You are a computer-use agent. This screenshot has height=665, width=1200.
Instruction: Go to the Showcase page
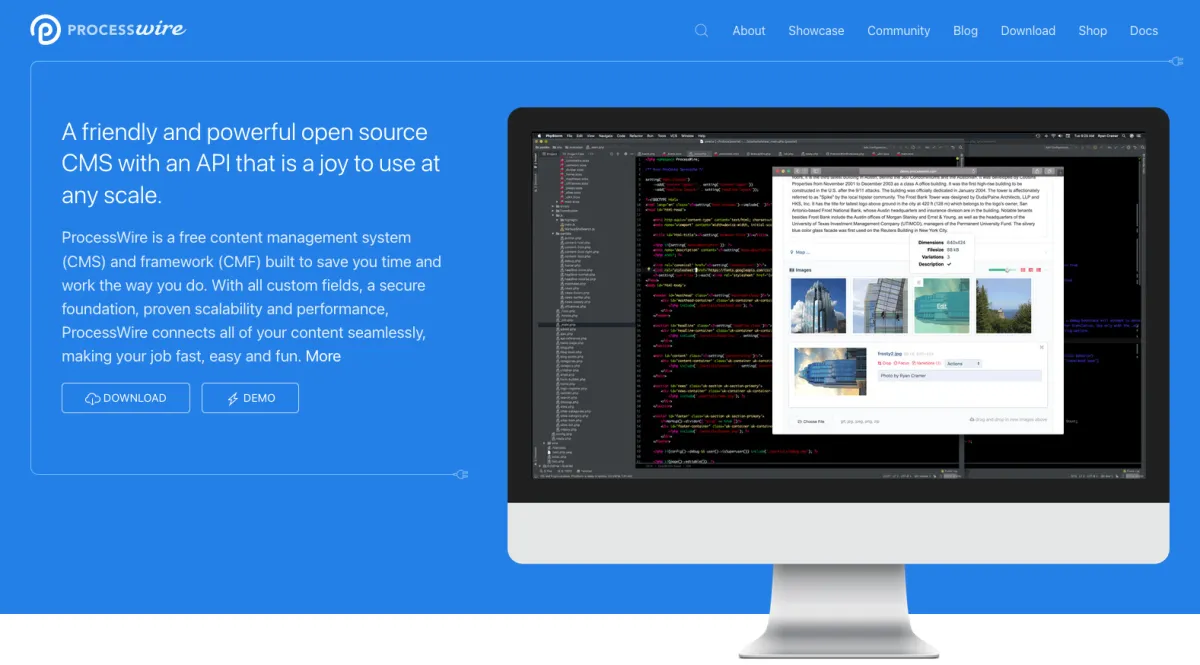pyautogui.click(x=816, y=31)
